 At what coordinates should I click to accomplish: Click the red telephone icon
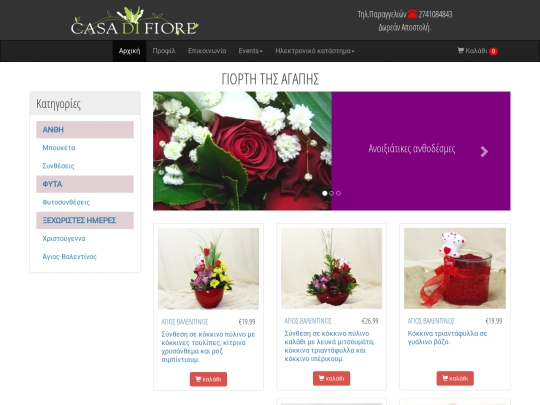point(412,14)
